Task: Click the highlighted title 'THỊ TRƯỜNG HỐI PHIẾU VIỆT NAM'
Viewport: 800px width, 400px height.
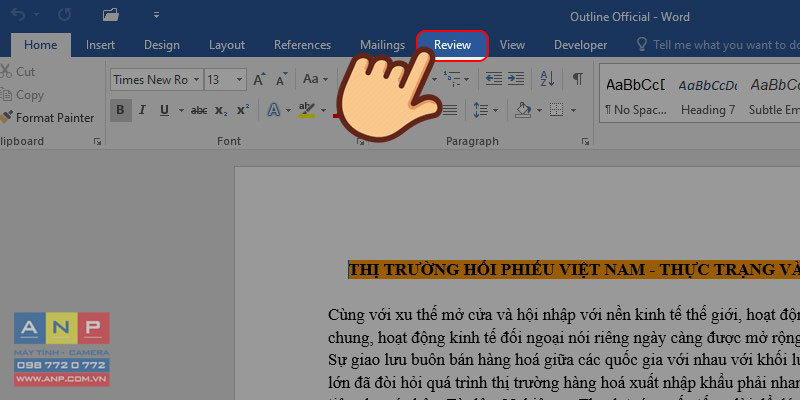Action: (x=496, y=270)
